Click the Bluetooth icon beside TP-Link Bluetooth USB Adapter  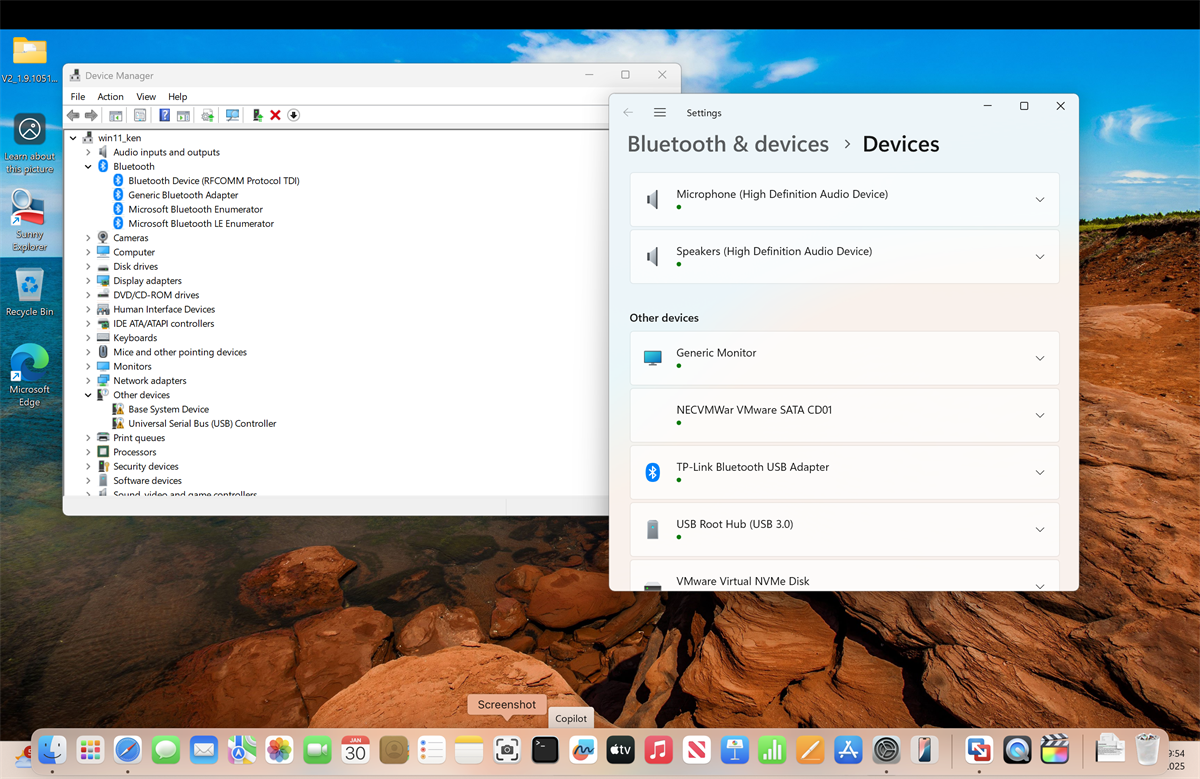(653, 472)
